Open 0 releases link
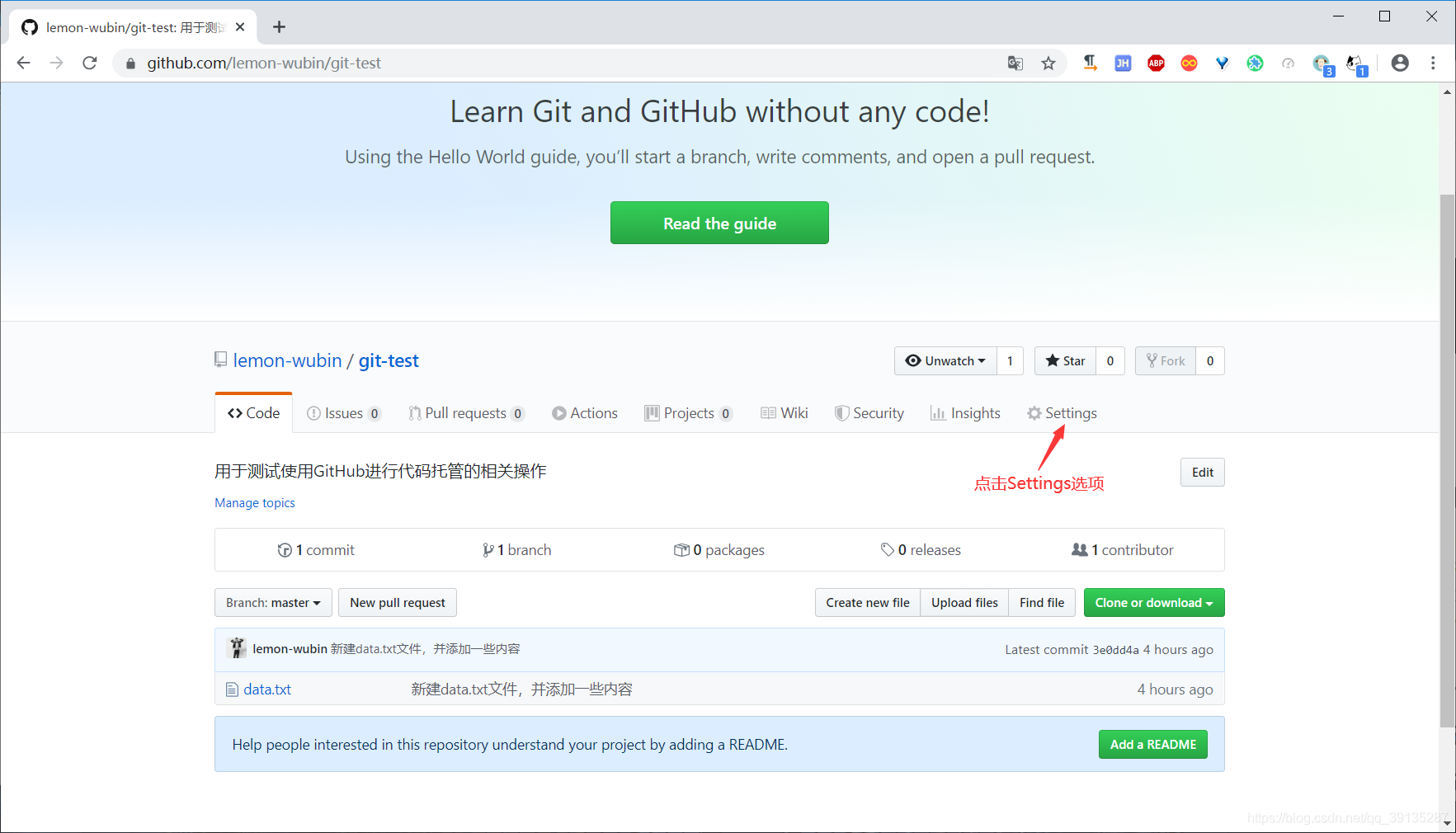 pyautogui.click(x=921, y=550)
